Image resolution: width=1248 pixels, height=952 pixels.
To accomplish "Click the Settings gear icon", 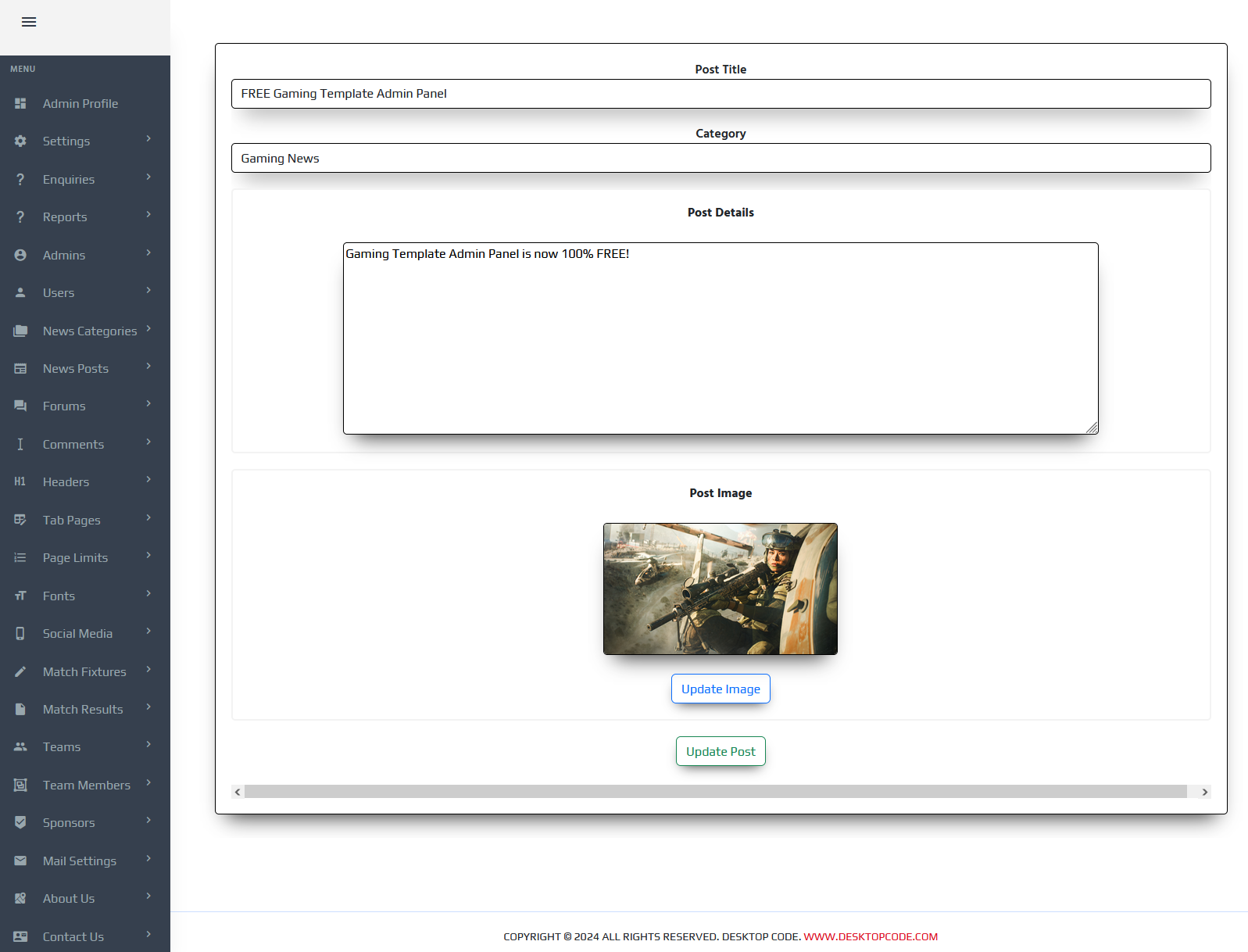I will point(20,141).
